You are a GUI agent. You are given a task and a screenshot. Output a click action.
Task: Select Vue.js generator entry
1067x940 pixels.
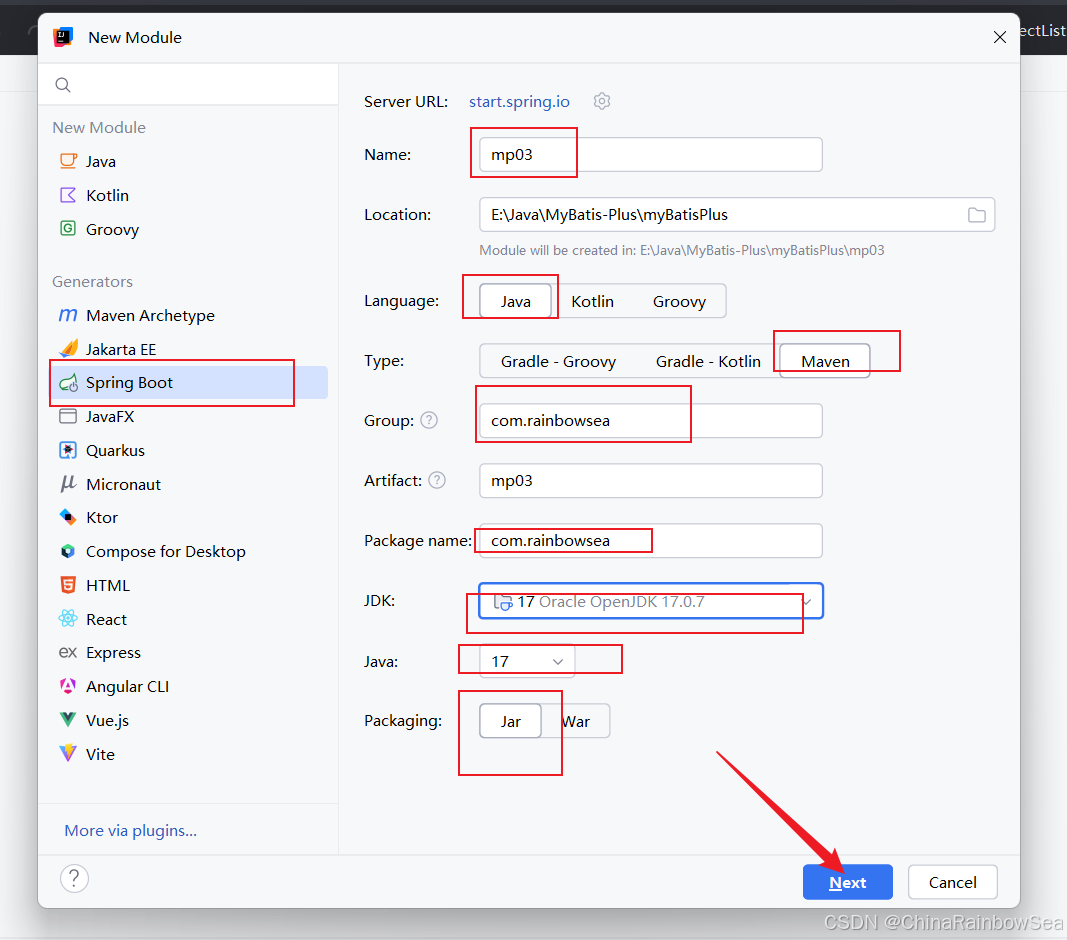click(x=189, y=719)
